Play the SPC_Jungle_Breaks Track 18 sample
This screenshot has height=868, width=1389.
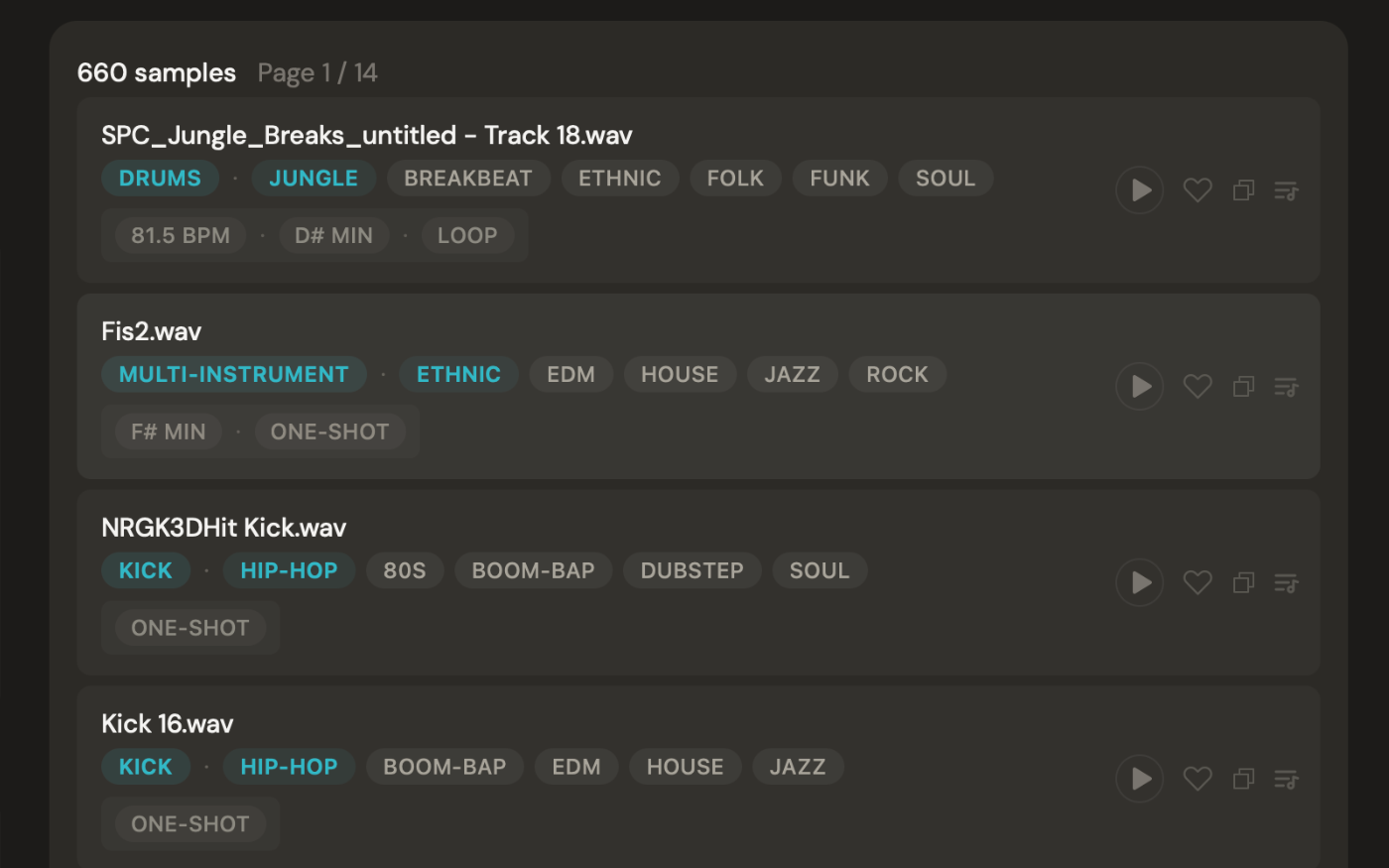(1140, 189)
